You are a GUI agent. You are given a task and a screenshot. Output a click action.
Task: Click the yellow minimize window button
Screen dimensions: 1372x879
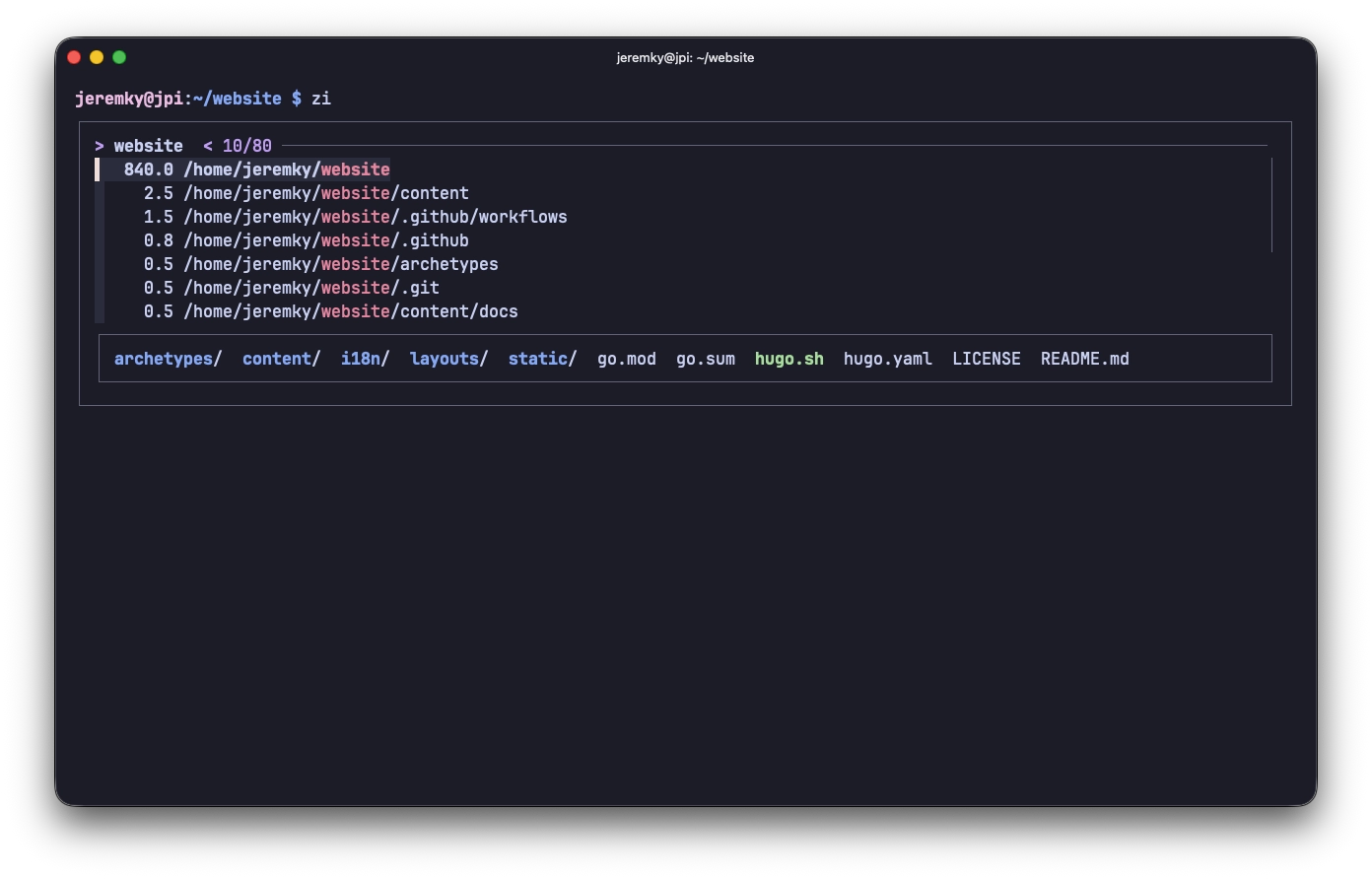point(97,57)
